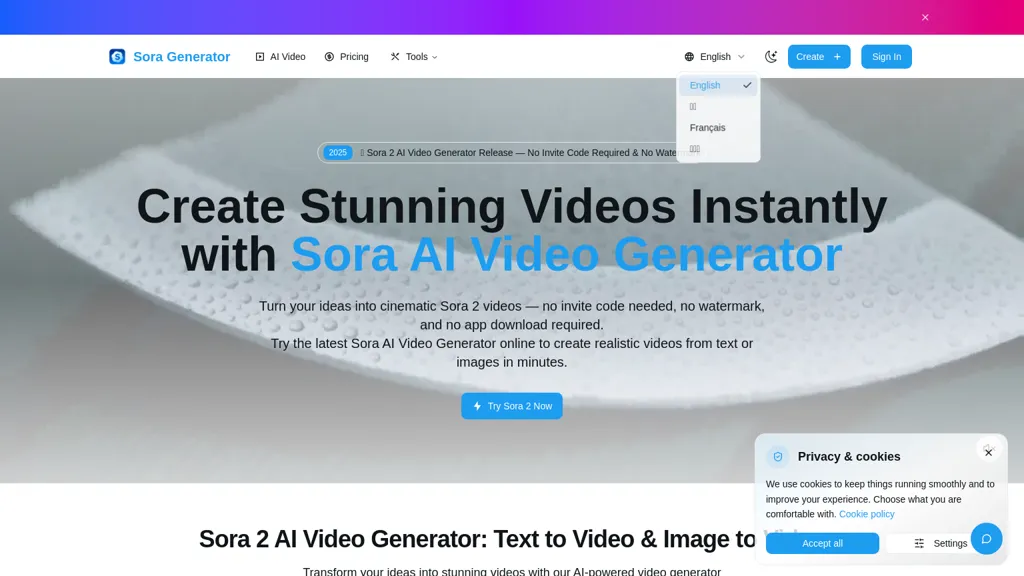This screenshot has height=576, width=1024.
Task: Click the sliders icon beside Settings
Action: click(919, 543)
